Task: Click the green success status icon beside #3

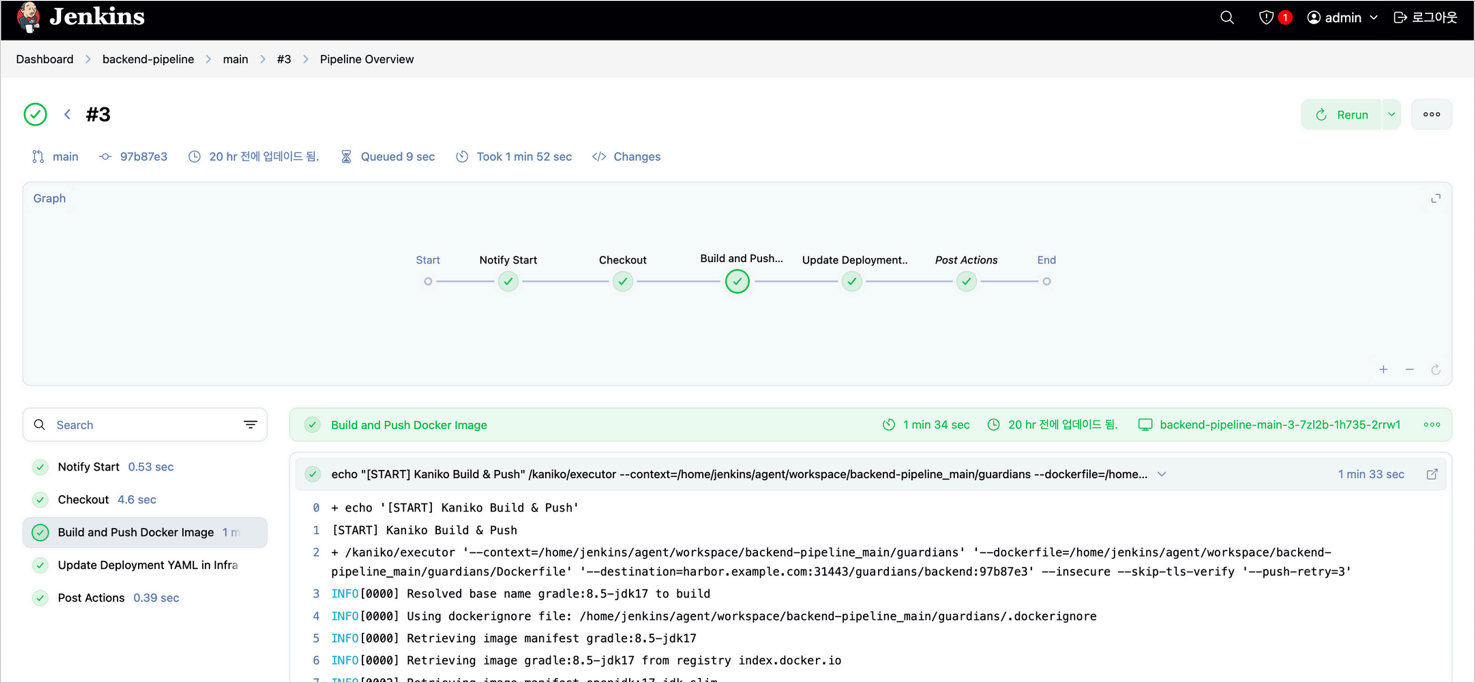Action: (35, 114)
